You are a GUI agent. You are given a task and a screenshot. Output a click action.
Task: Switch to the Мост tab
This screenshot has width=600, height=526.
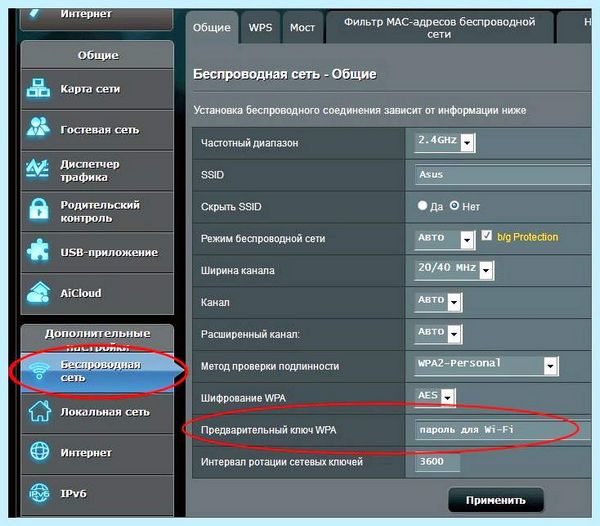click(302, 28)
